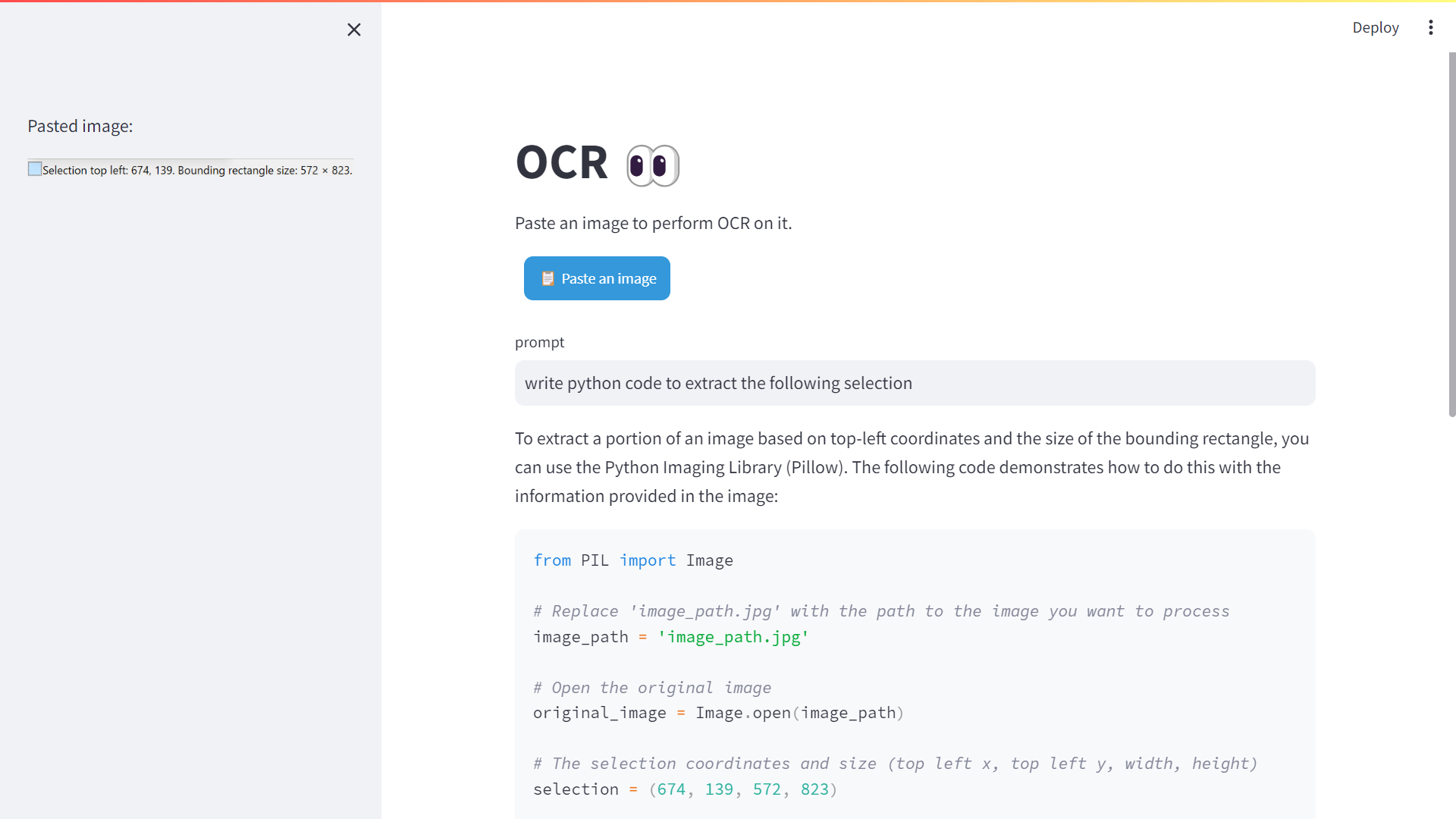
Task: Click the vertical scrollbar on the right
Action: (x=1451, y=234)
